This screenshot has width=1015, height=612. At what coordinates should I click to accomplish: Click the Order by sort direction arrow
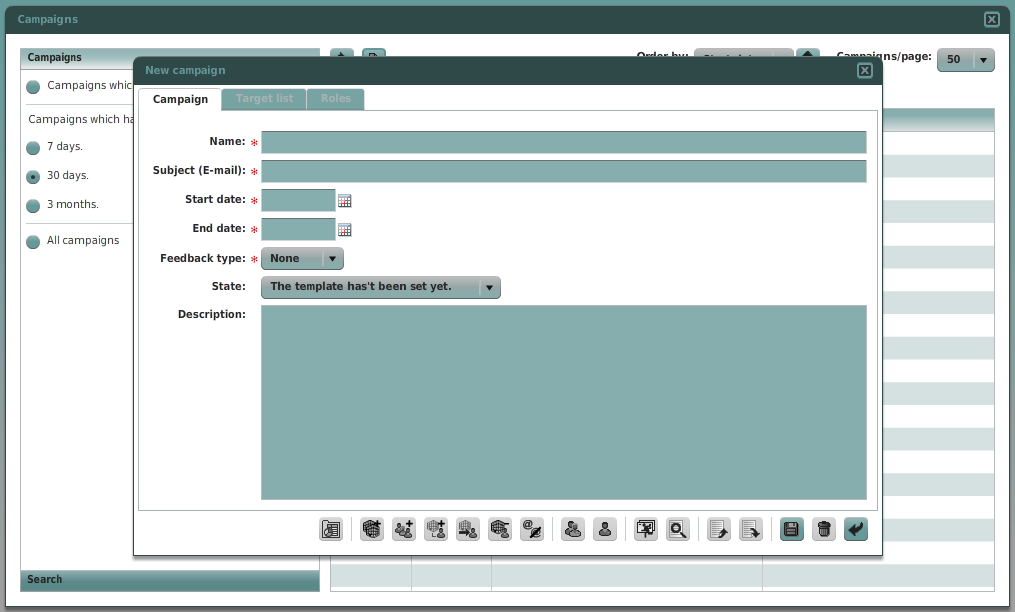807,57
